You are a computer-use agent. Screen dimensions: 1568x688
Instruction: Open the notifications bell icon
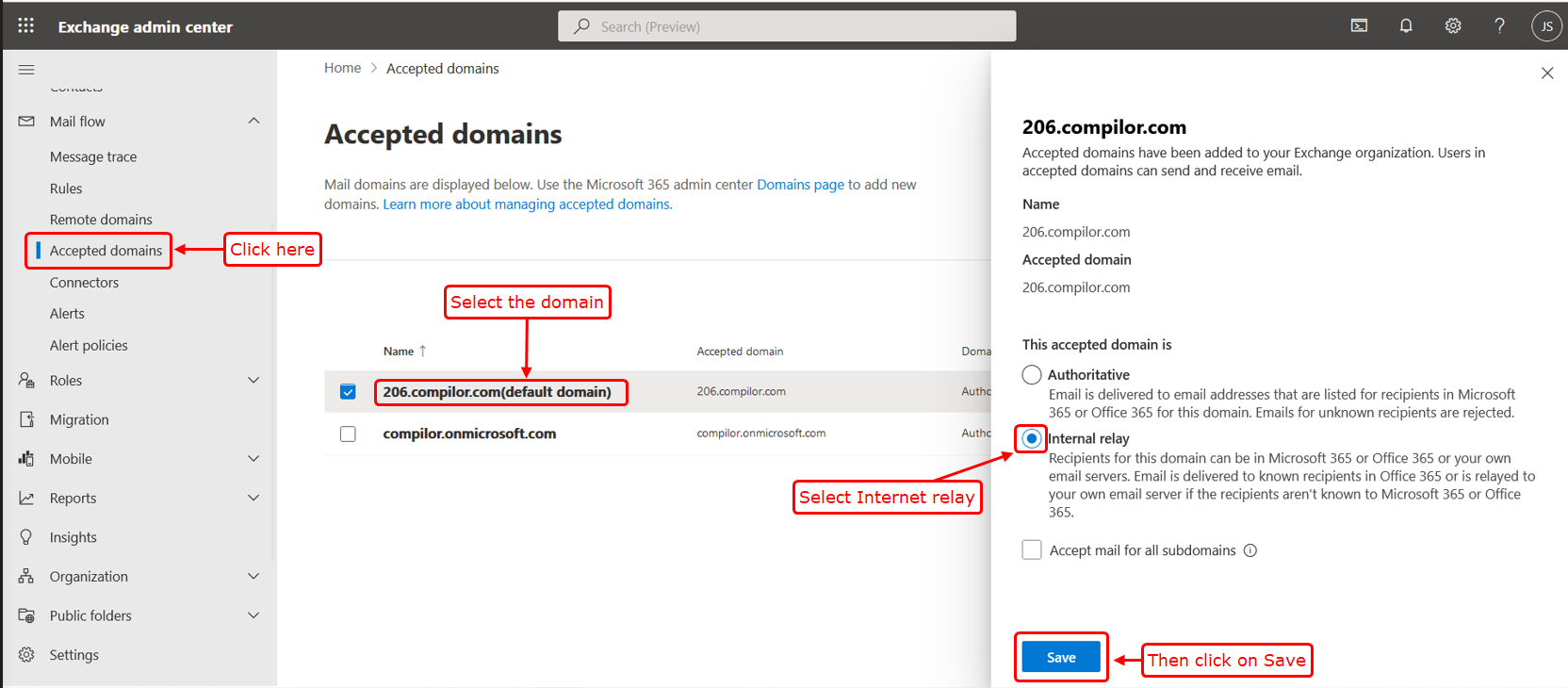point(1406,26)
